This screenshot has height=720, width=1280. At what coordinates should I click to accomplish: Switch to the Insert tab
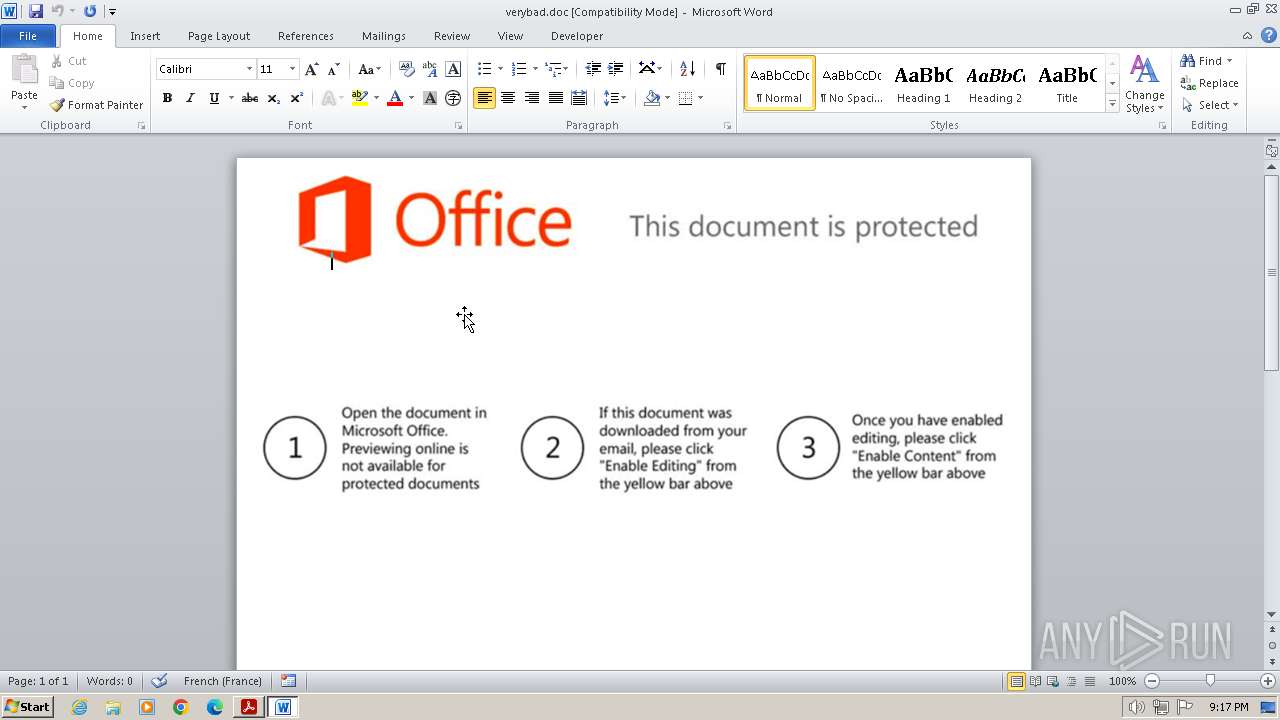[145, 36]
